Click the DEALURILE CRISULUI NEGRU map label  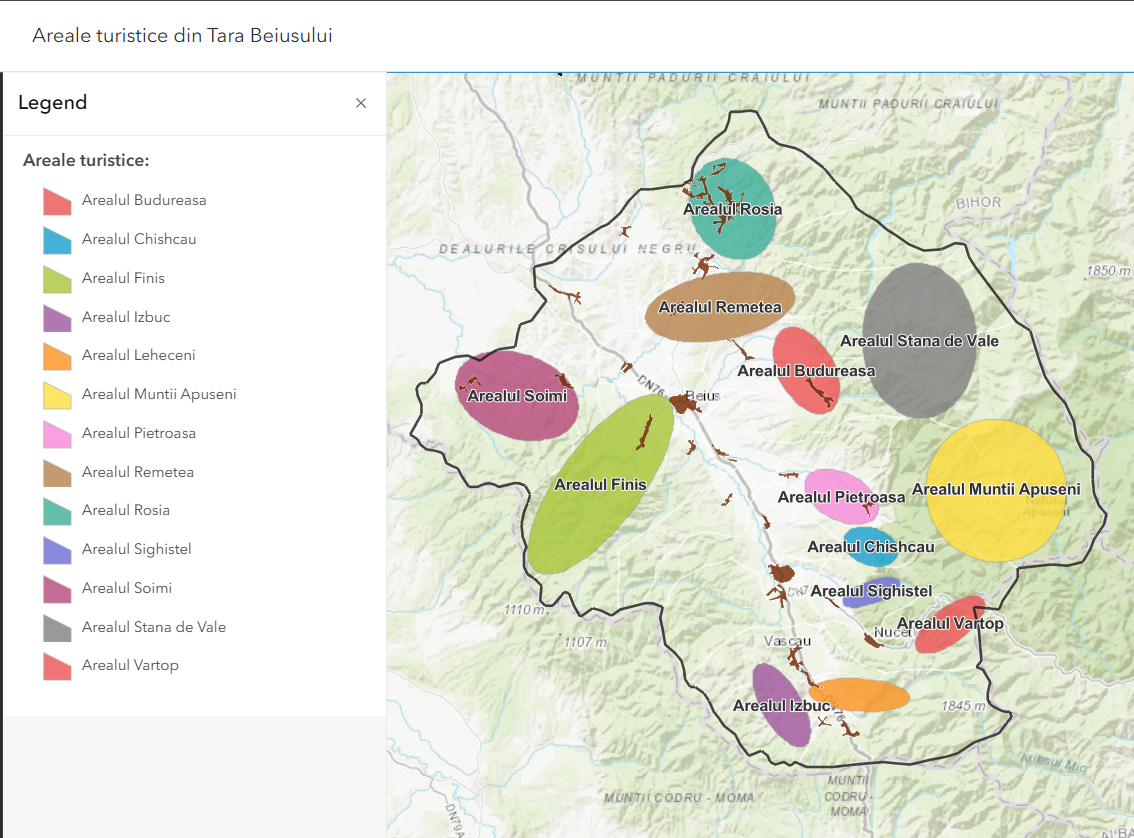567,248
